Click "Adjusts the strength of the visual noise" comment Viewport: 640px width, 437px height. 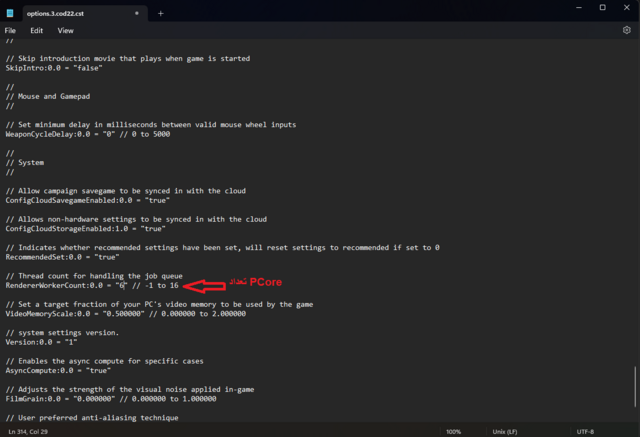coord(130,389)
